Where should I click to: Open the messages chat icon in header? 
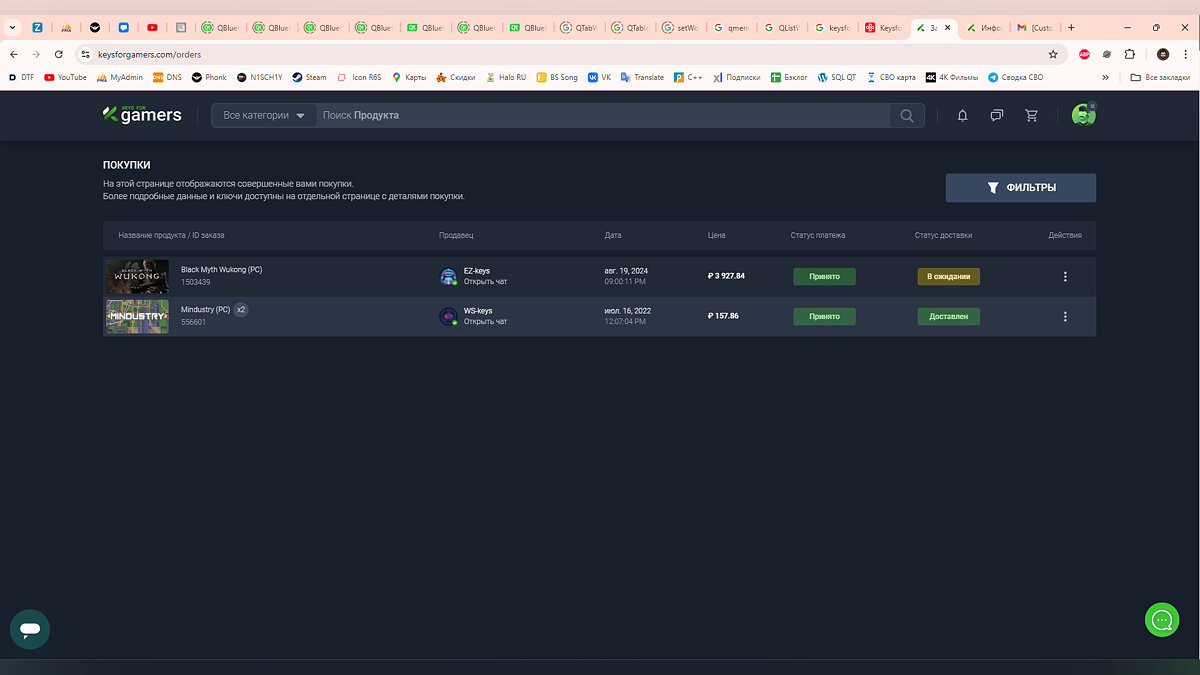click(x=996, y=116)
